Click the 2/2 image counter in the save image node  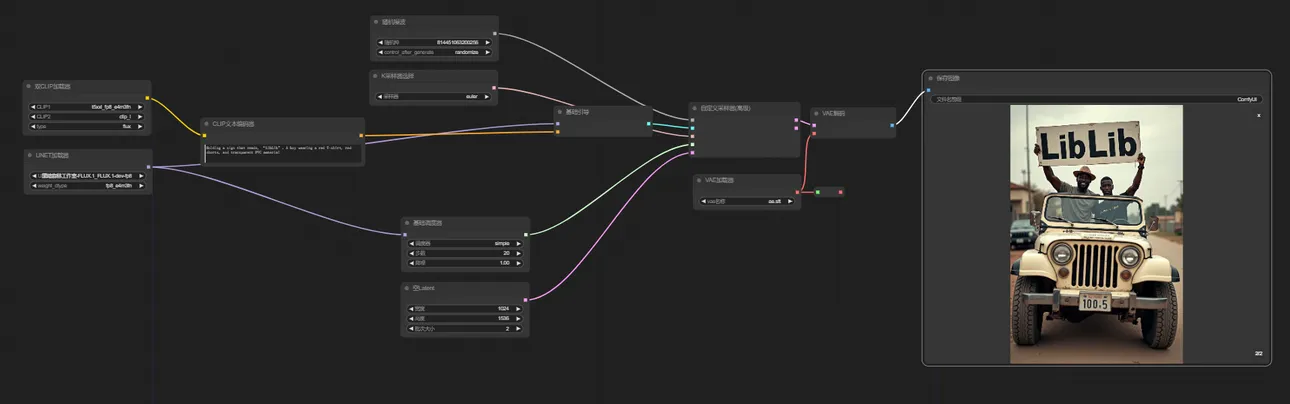1259,353
